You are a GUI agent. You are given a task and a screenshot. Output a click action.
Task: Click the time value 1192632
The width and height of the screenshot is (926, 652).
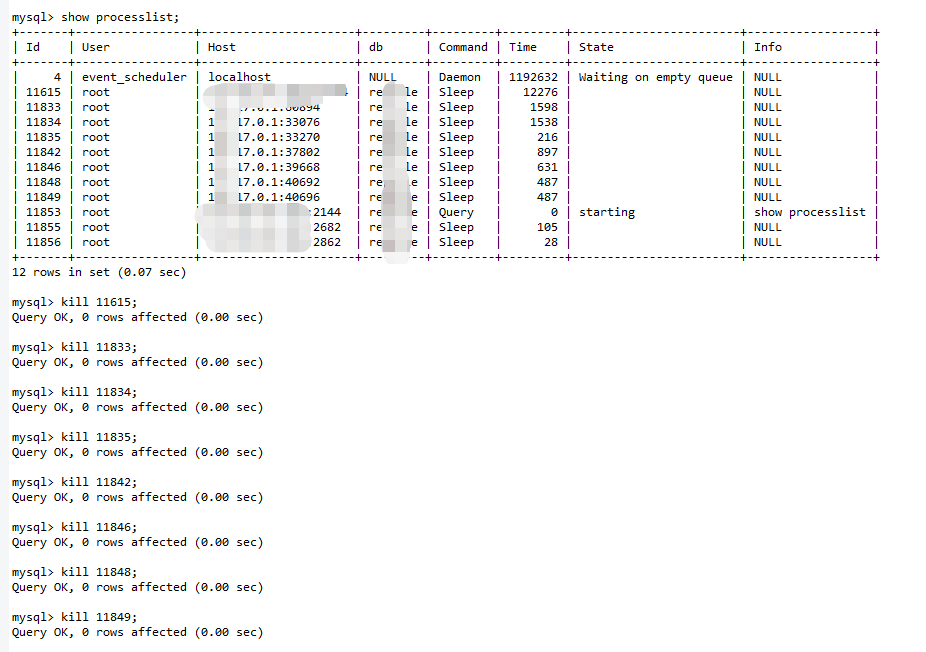(533, 77)
